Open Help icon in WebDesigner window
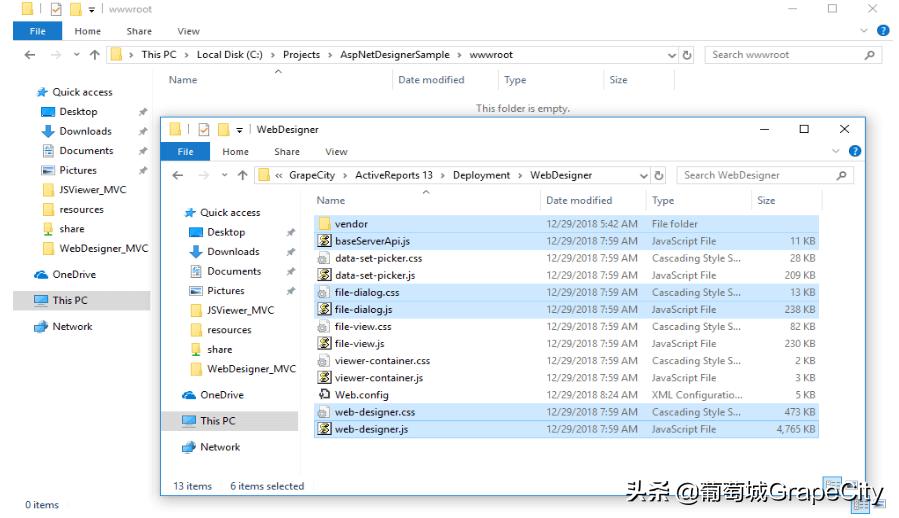 [854, 151]
